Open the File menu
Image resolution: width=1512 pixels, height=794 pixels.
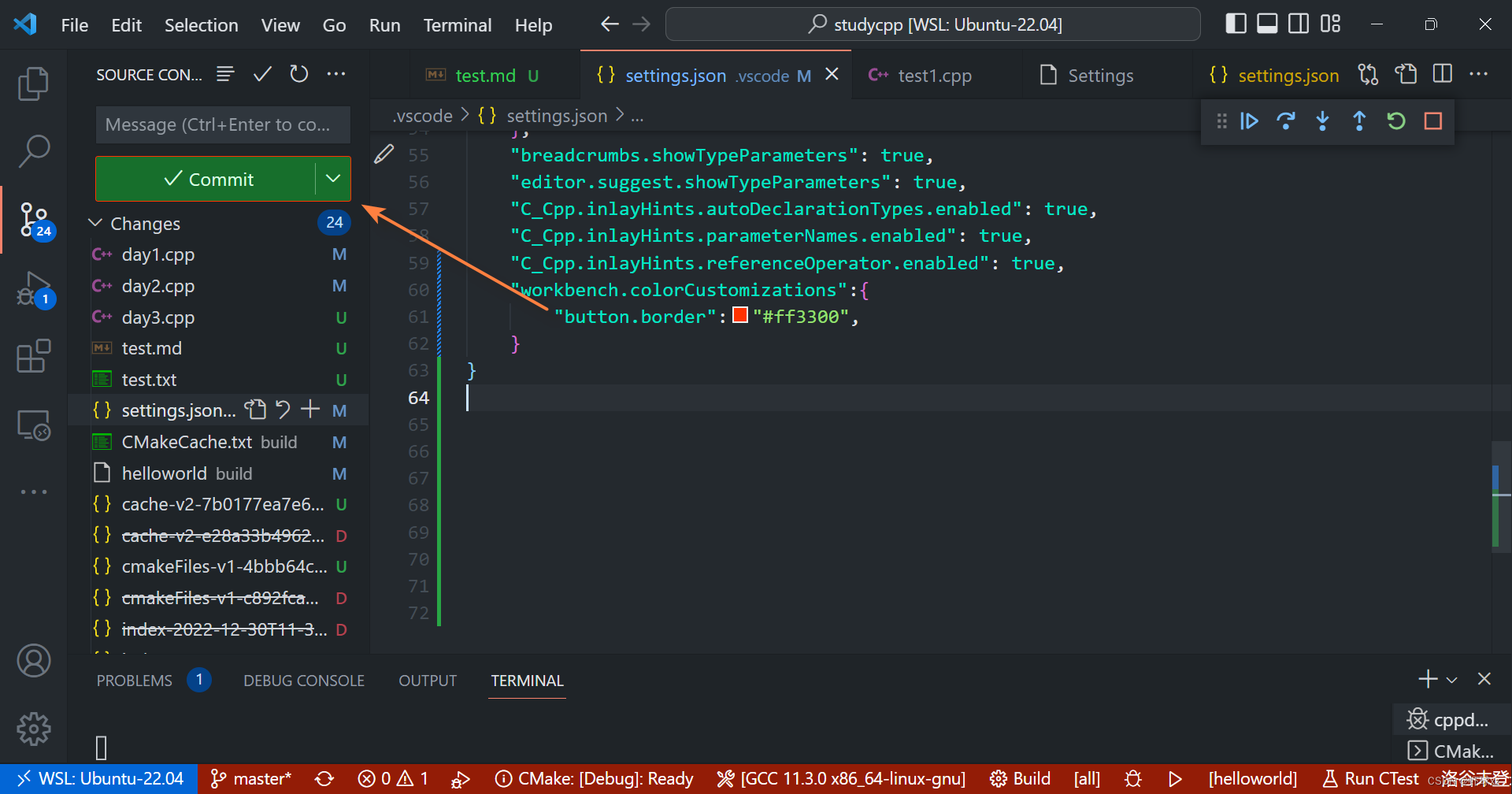point(75,25)
